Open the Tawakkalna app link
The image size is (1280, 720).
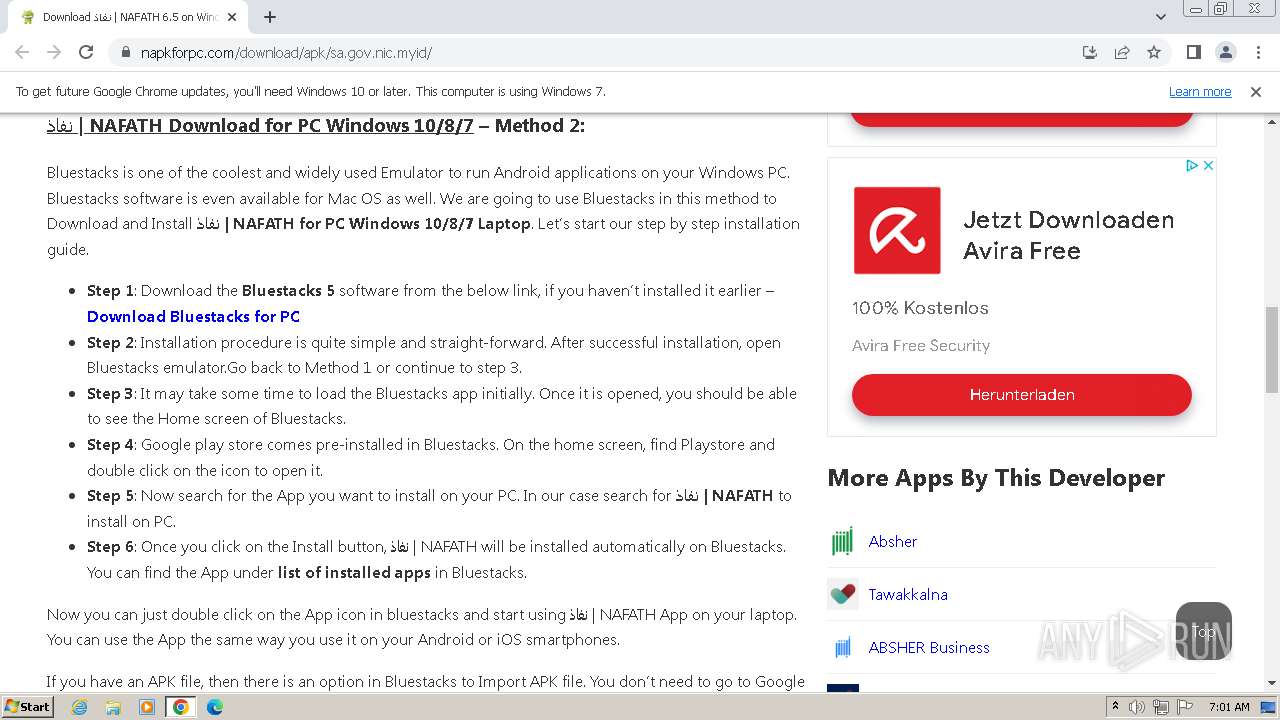(x=908, y=594)
